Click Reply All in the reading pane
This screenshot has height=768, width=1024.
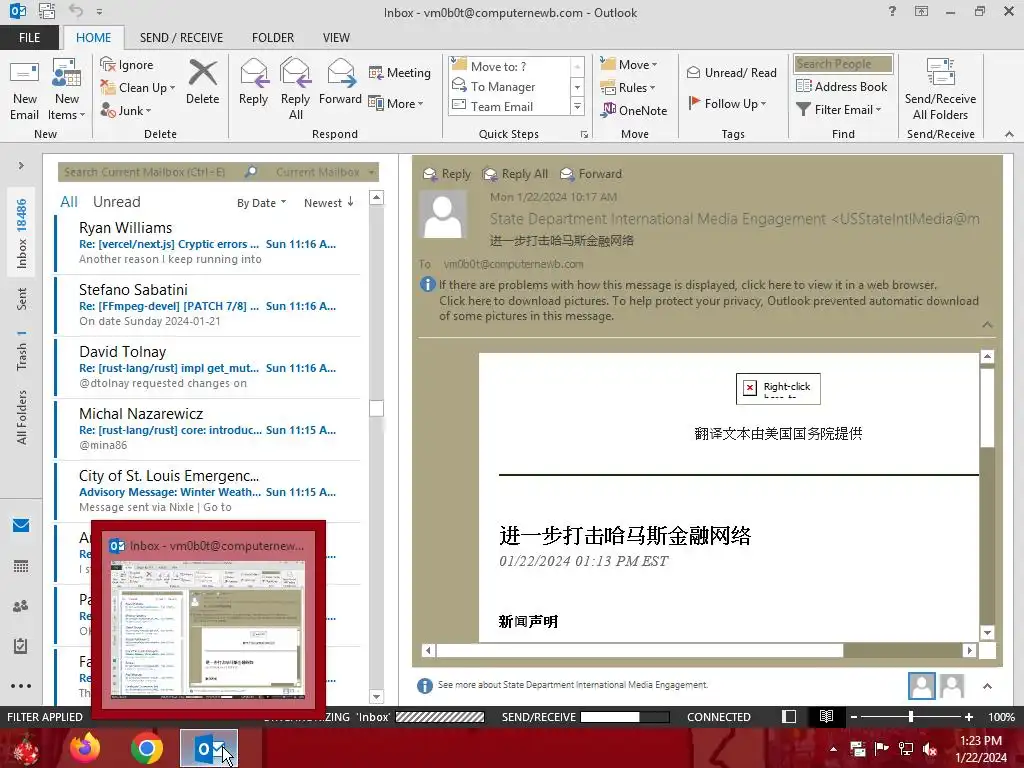515,174
